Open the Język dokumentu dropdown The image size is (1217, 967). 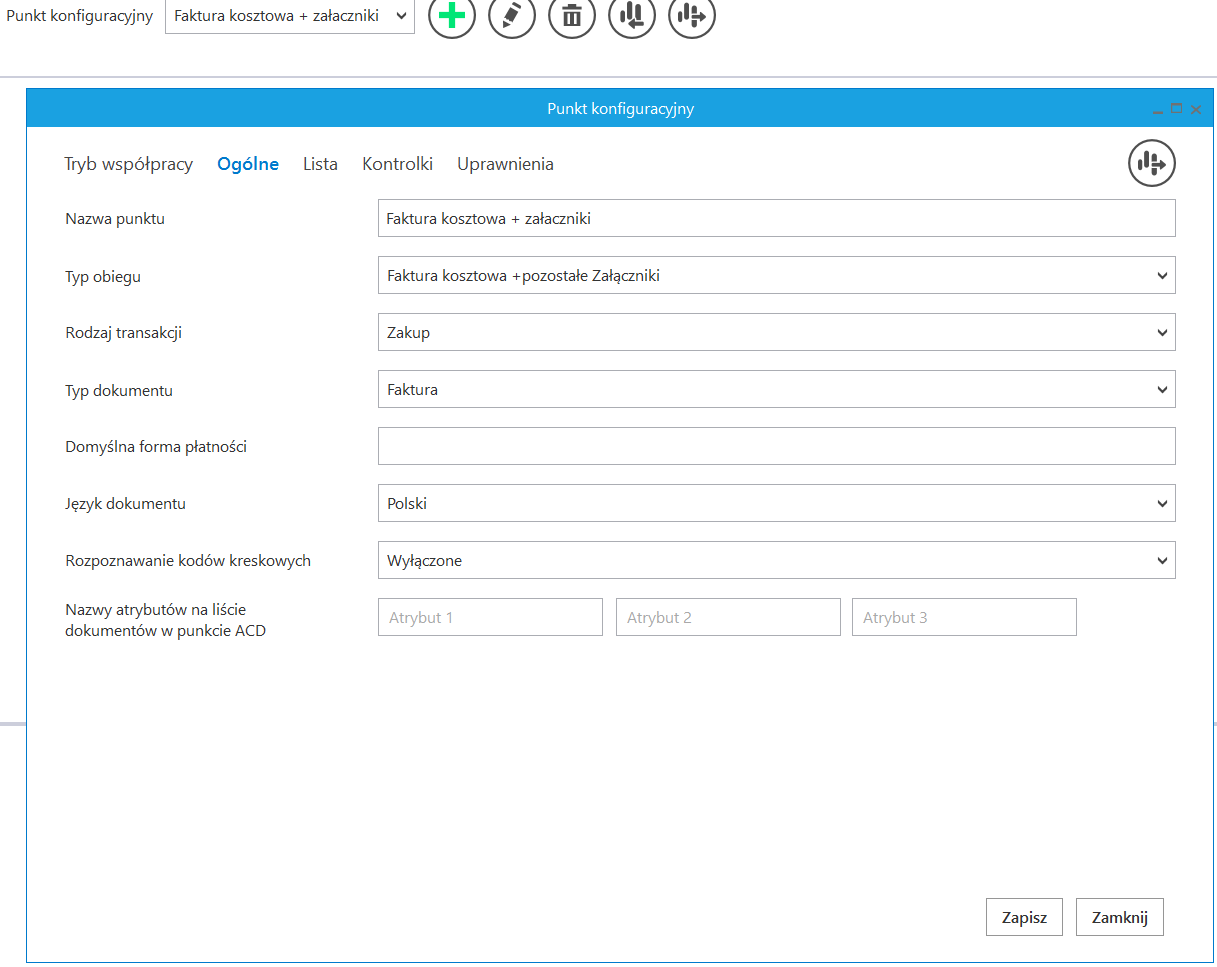tap(776, 504)
